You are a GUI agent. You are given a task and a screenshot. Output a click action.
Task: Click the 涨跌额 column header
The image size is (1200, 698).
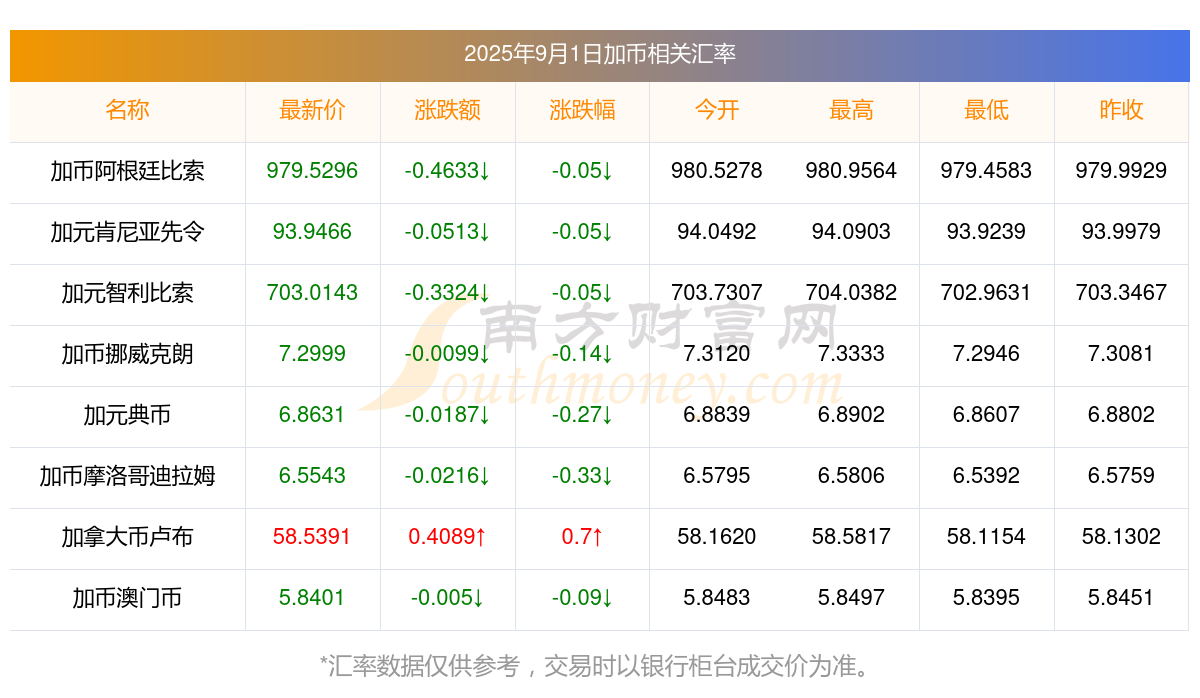coord(447,110)
